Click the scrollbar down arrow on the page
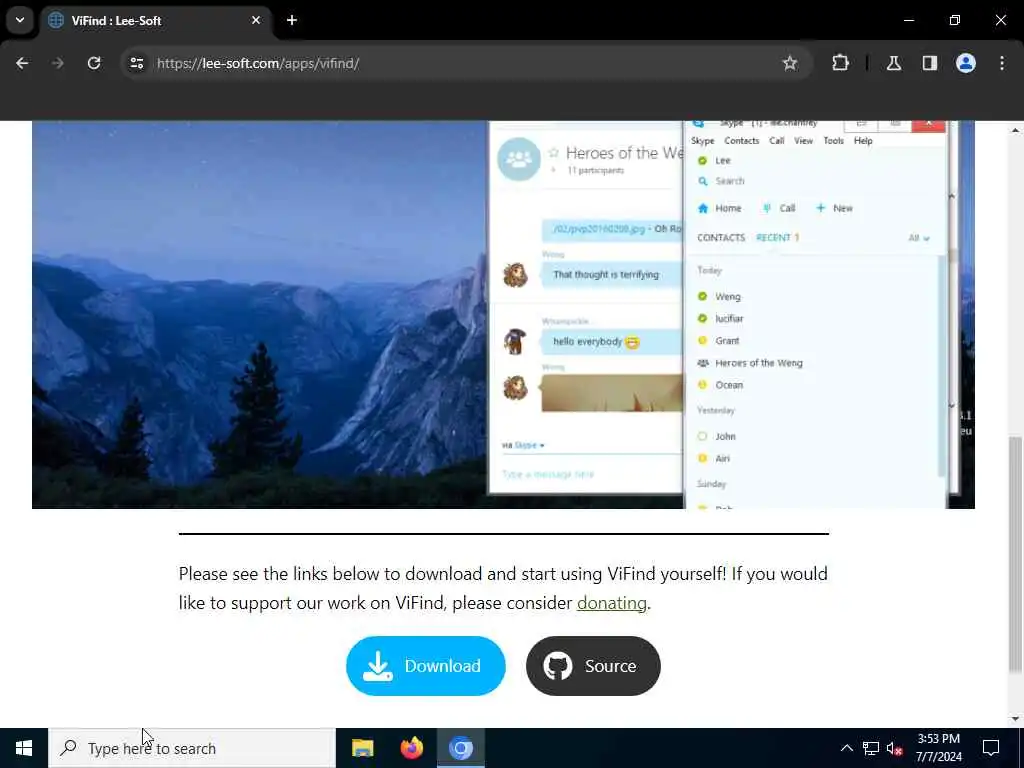Image resolution: width=1024 pixels, height=768 pixels. (x=1015, y=719)
